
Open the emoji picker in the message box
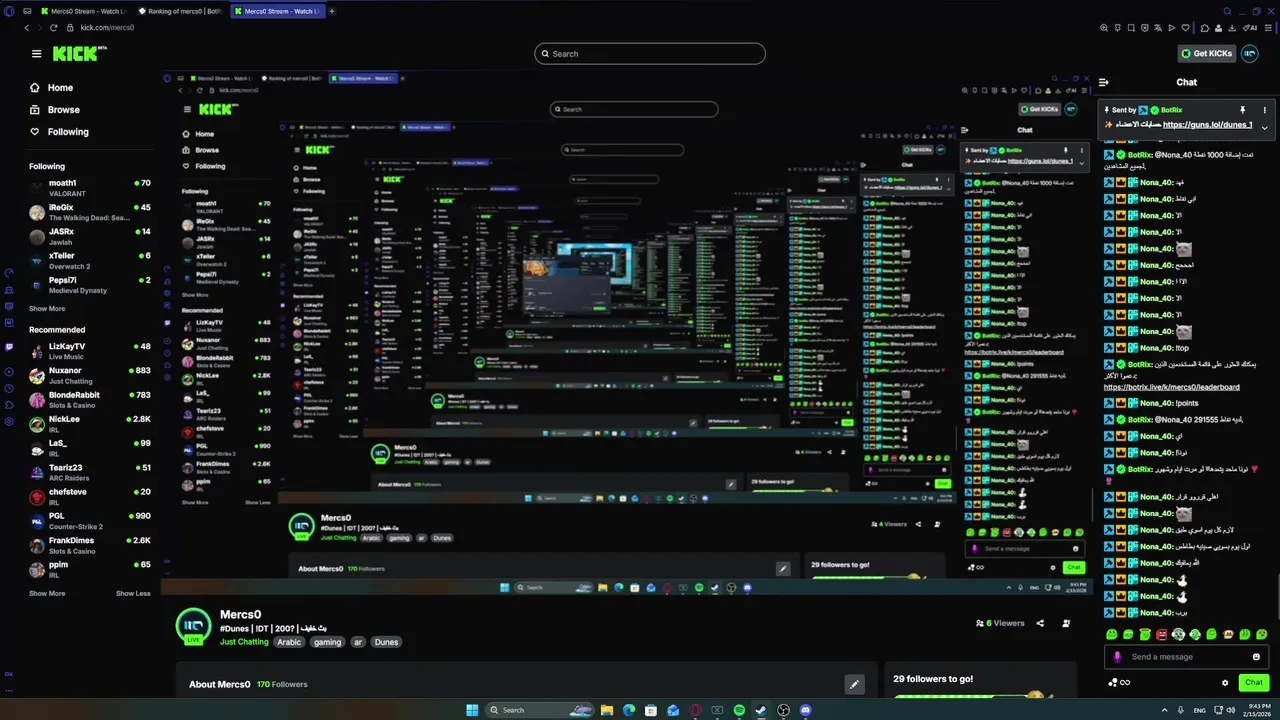pos(1256,657)
